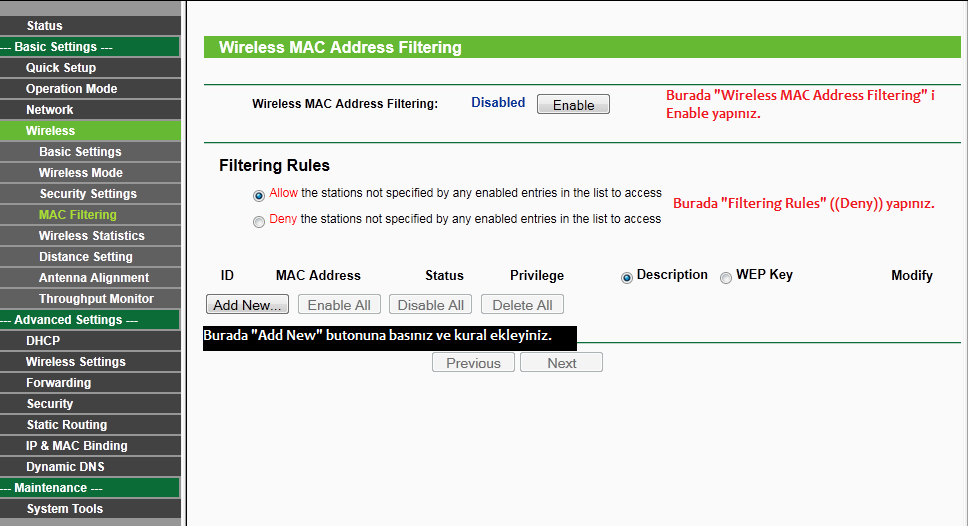Open the Wireless Statistics page

click(92, 236)
